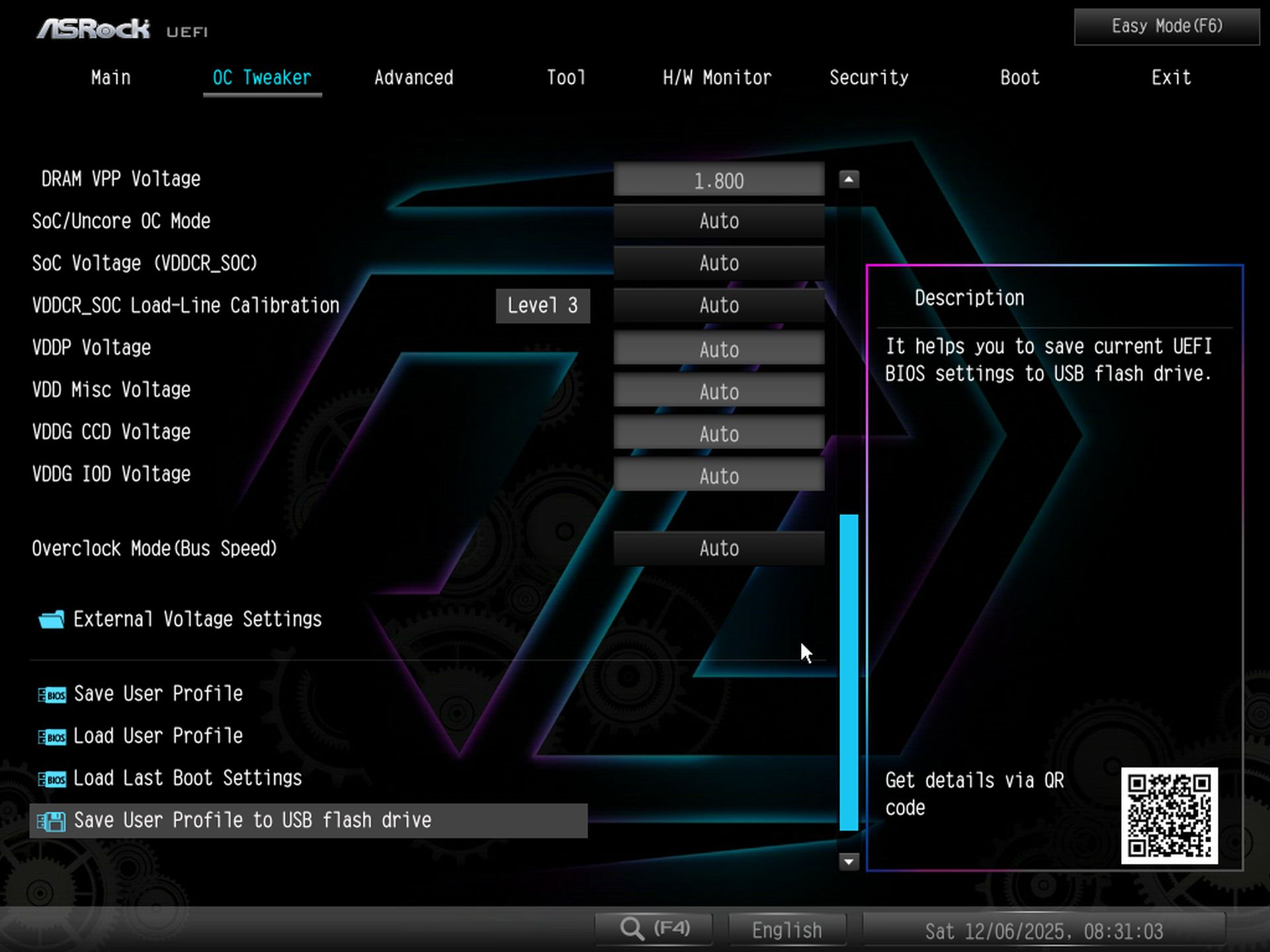Set VDDG CCD Voltage option
Image resolution: width=1270 pixels, height=952 pixels.
719,434
